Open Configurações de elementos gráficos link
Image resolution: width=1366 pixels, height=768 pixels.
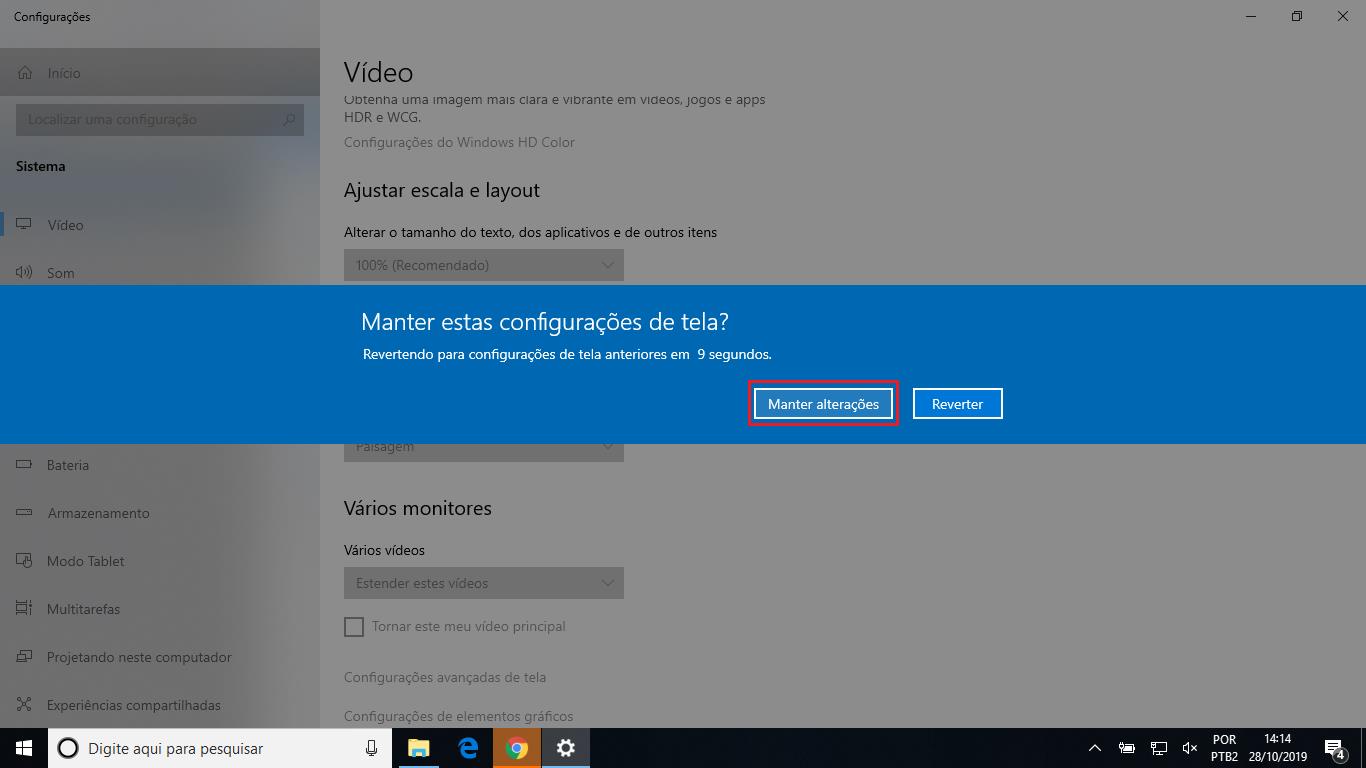coord(458,716)
